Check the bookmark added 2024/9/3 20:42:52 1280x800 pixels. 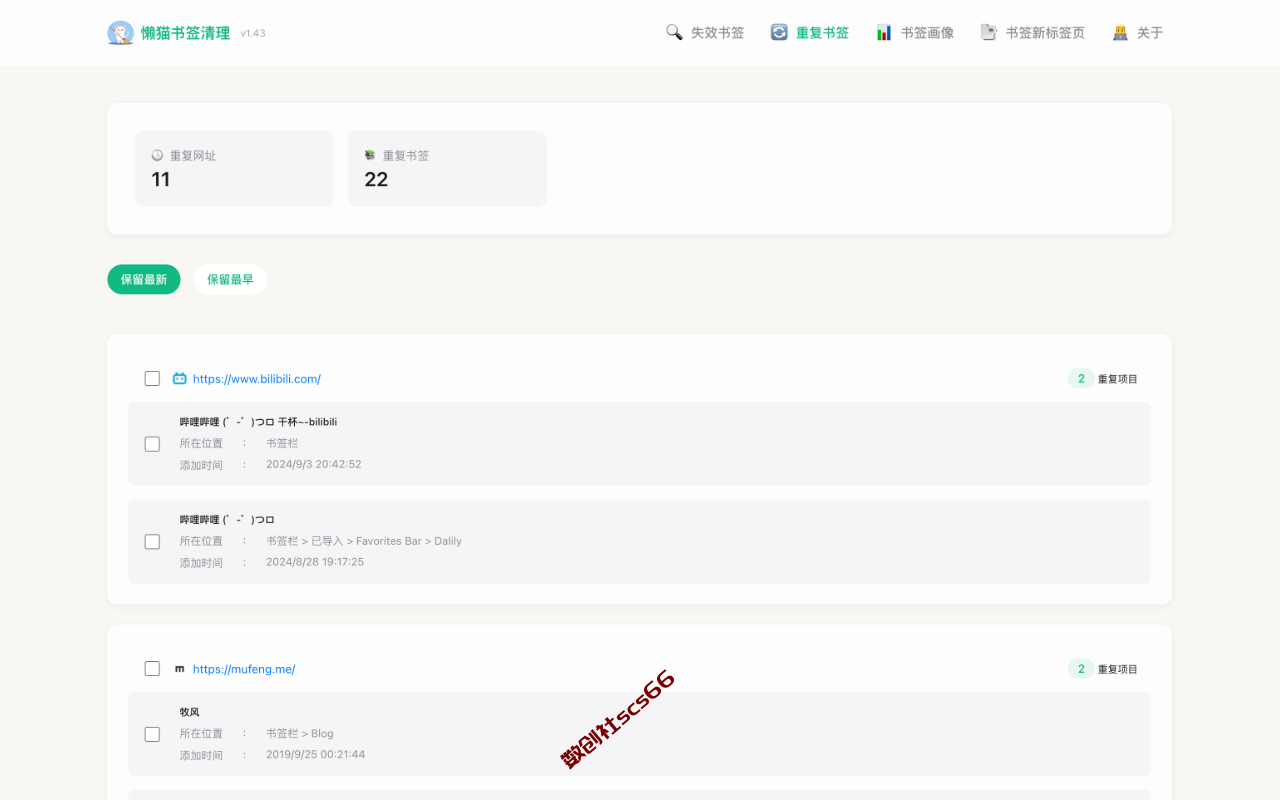(152, 444)
